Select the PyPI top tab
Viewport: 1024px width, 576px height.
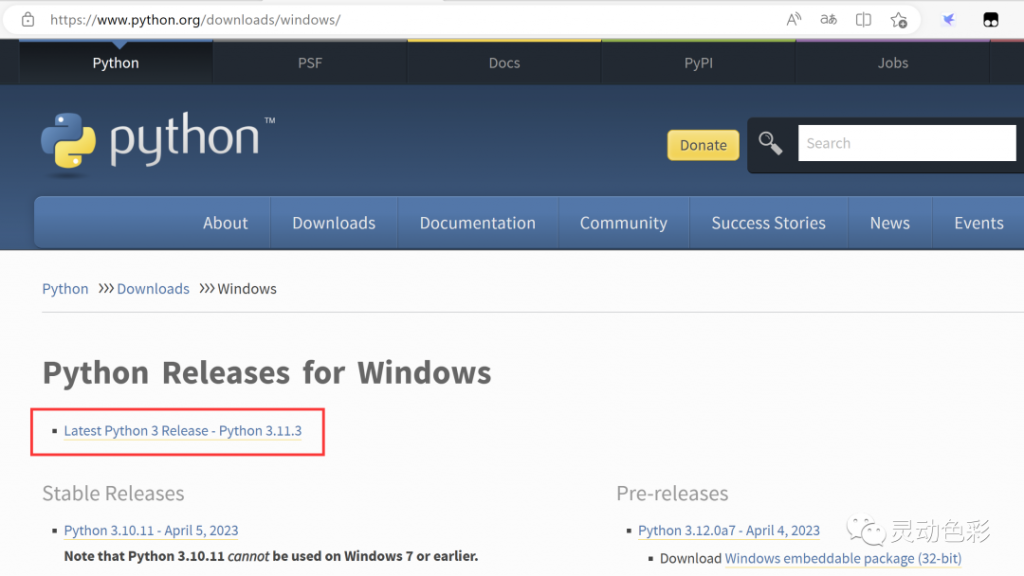pyautogui.click(x=699, y=63)
